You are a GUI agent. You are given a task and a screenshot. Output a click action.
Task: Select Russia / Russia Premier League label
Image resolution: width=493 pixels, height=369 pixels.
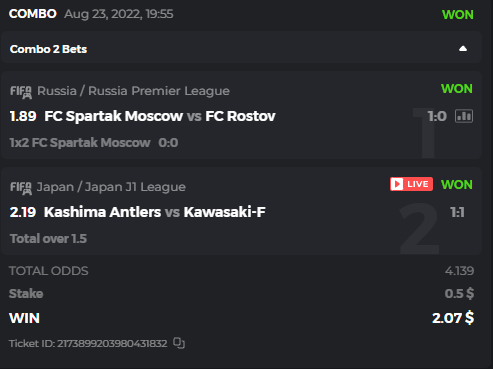tap(133, 91)
